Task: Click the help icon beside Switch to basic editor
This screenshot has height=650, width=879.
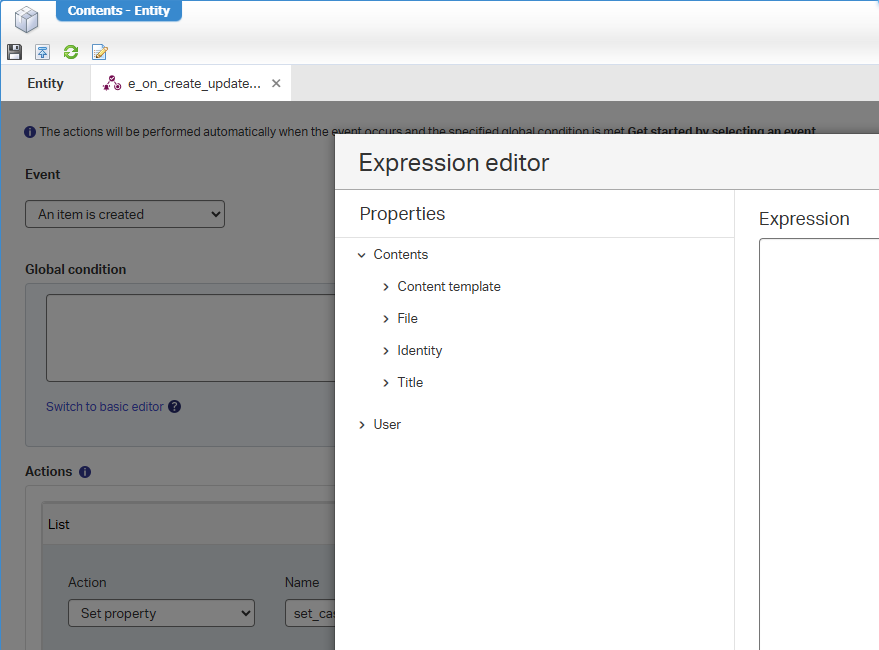Action: pos(174,407)
